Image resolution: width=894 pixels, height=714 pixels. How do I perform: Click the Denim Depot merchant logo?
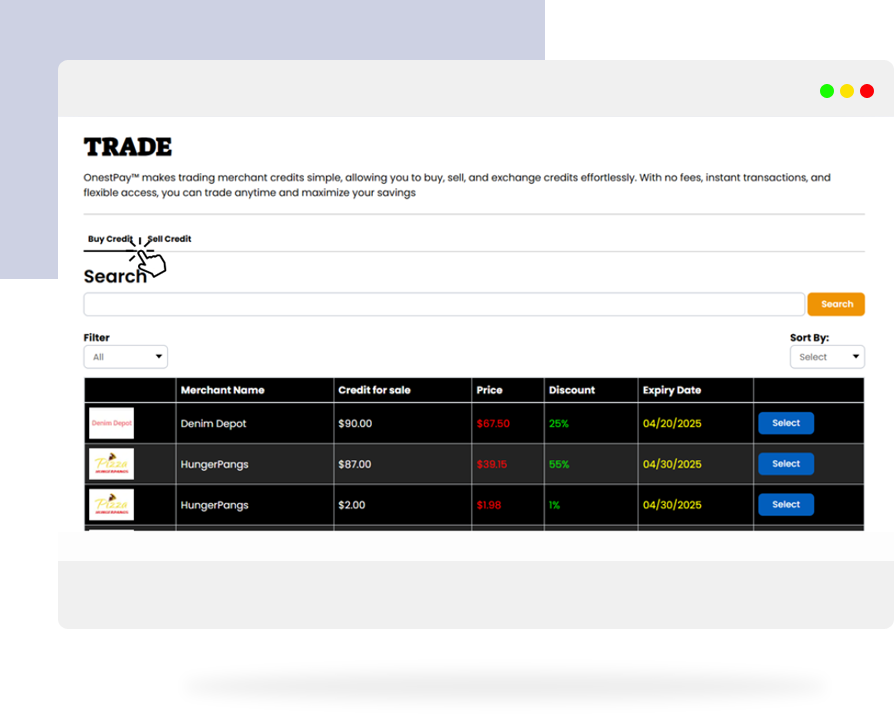tap(111, 423)
